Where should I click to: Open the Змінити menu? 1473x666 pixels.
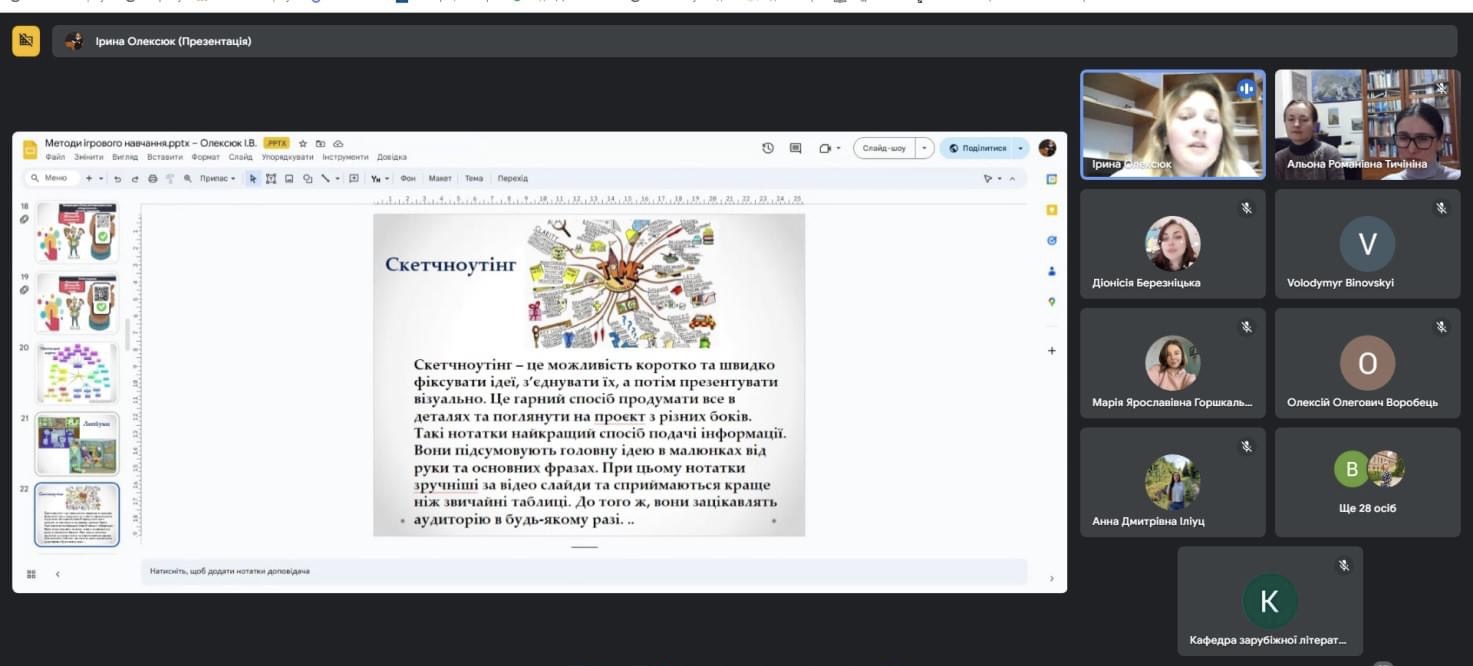(x=89, y=157)
